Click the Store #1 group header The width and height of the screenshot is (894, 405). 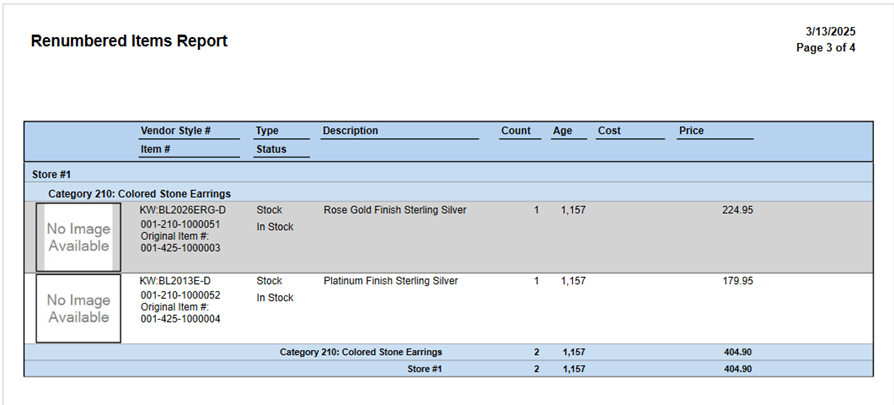(x=51, y=174)
